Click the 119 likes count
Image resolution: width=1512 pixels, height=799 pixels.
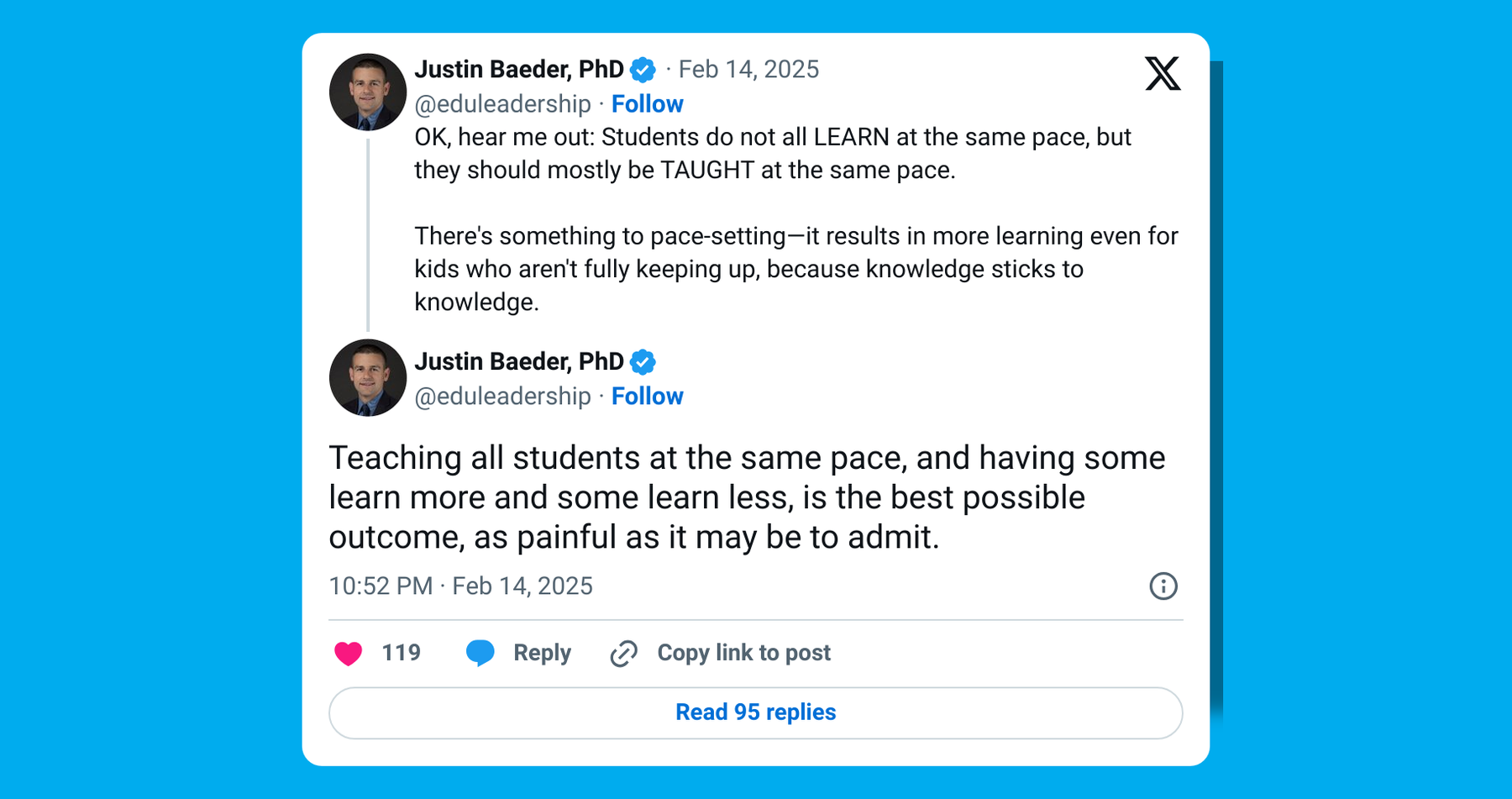click(401, 653)
